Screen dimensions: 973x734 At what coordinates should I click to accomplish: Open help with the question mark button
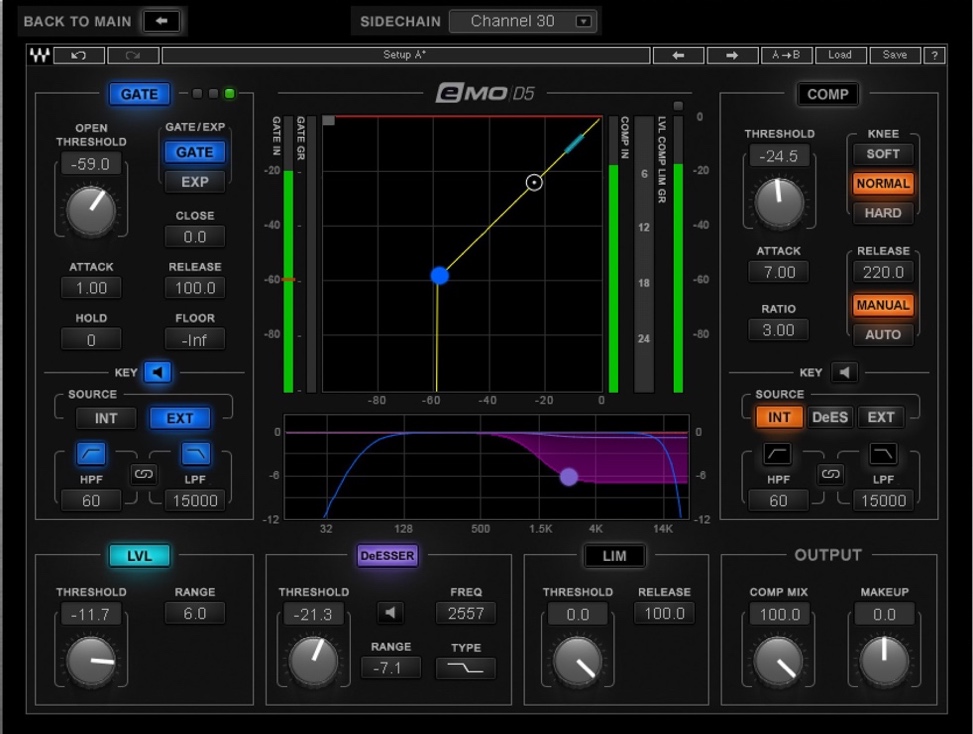click(x=934, y=55)
